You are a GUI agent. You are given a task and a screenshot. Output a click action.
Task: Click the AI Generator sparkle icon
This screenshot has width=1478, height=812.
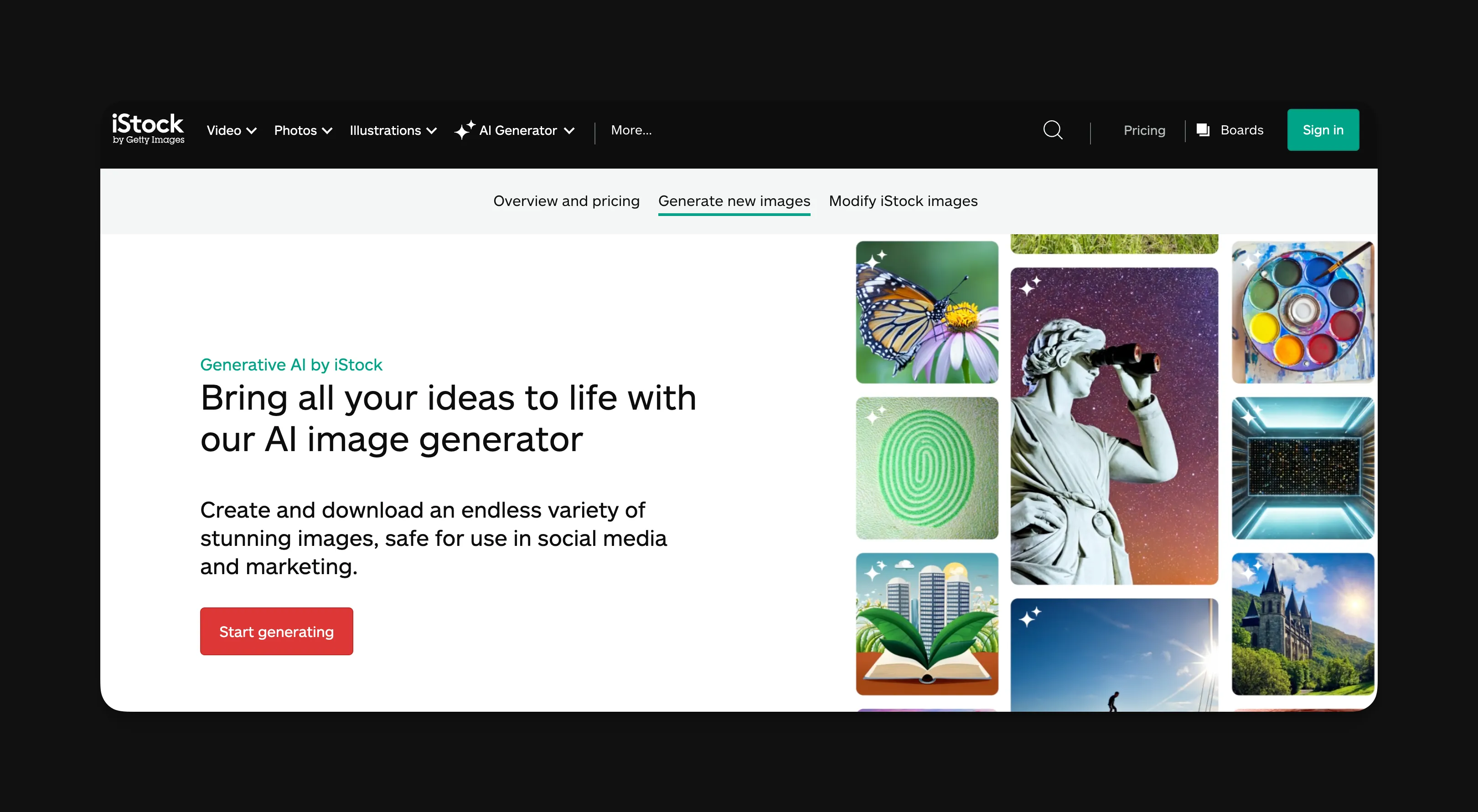465,130
